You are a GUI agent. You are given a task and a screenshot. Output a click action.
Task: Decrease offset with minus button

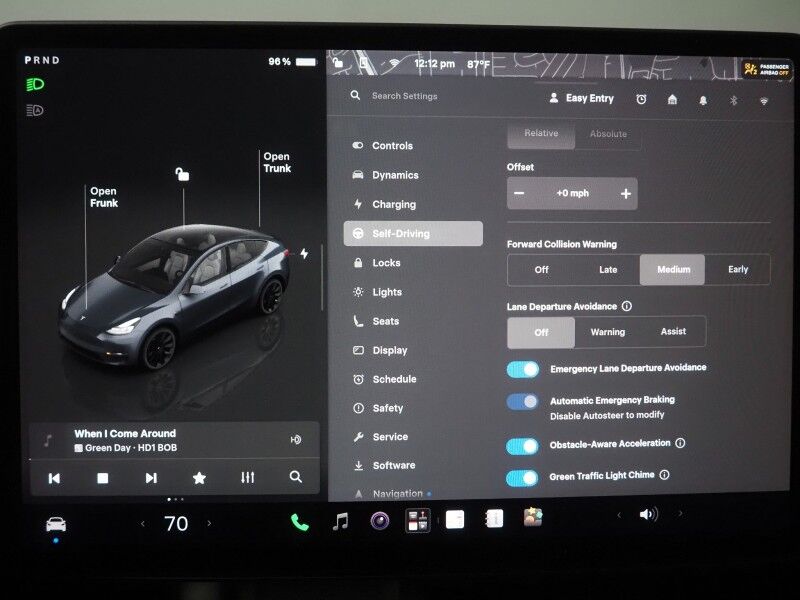point(519,193)
